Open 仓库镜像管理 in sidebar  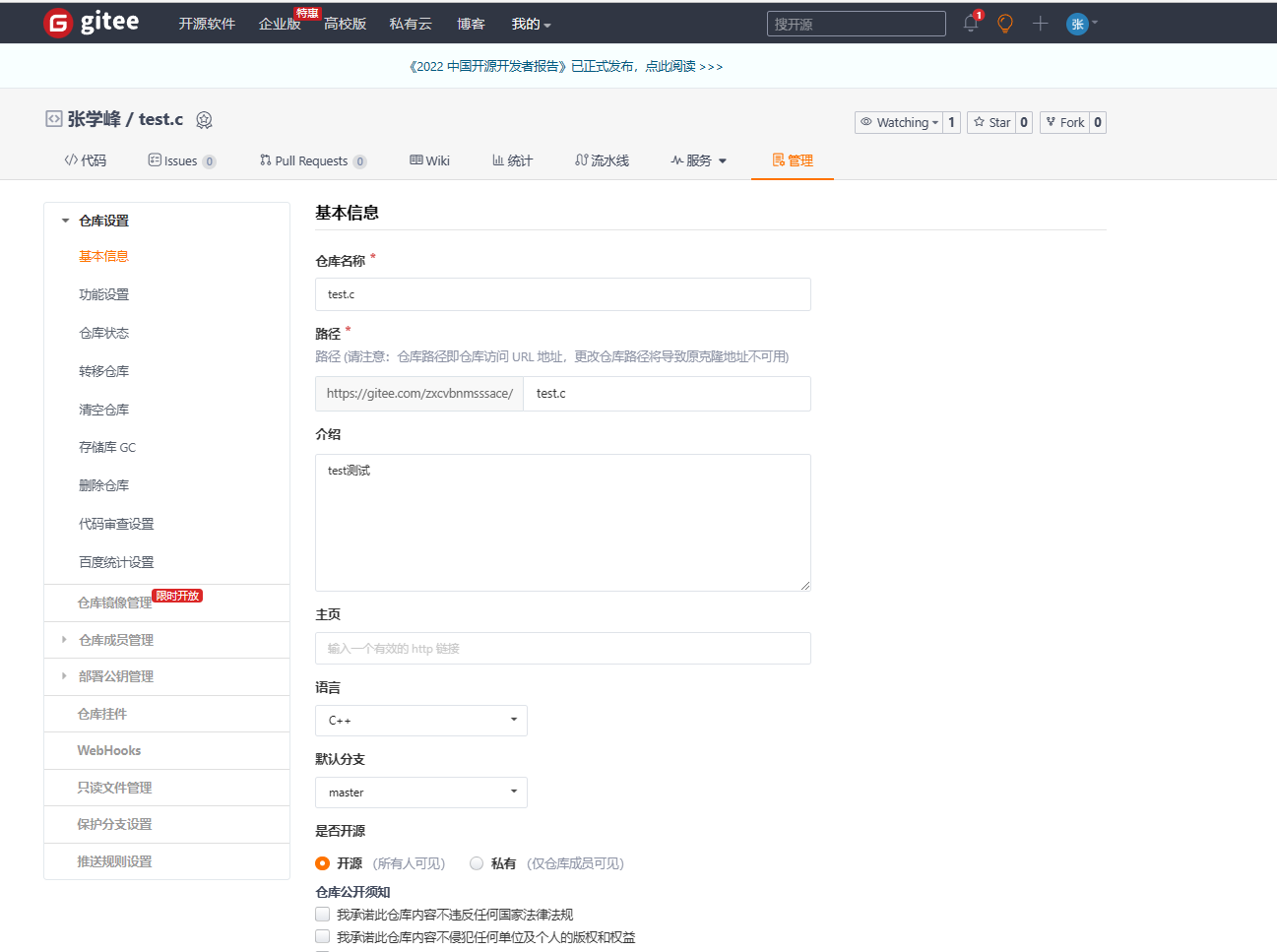pyautogui.click(x=114, y=603)
